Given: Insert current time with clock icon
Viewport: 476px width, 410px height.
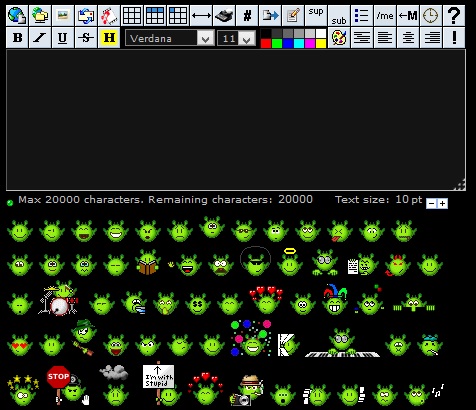Looking at the screenshot, I should pyautogui.click(x=431, y=15).
